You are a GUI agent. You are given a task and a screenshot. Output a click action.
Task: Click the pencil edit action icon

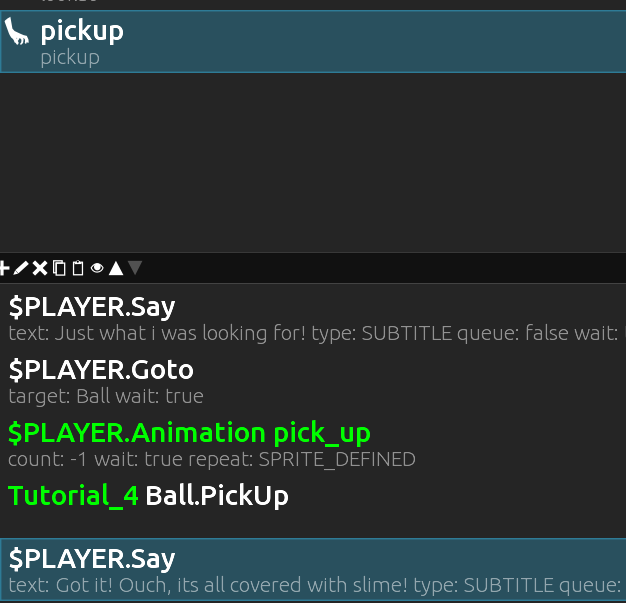(21, 268)
